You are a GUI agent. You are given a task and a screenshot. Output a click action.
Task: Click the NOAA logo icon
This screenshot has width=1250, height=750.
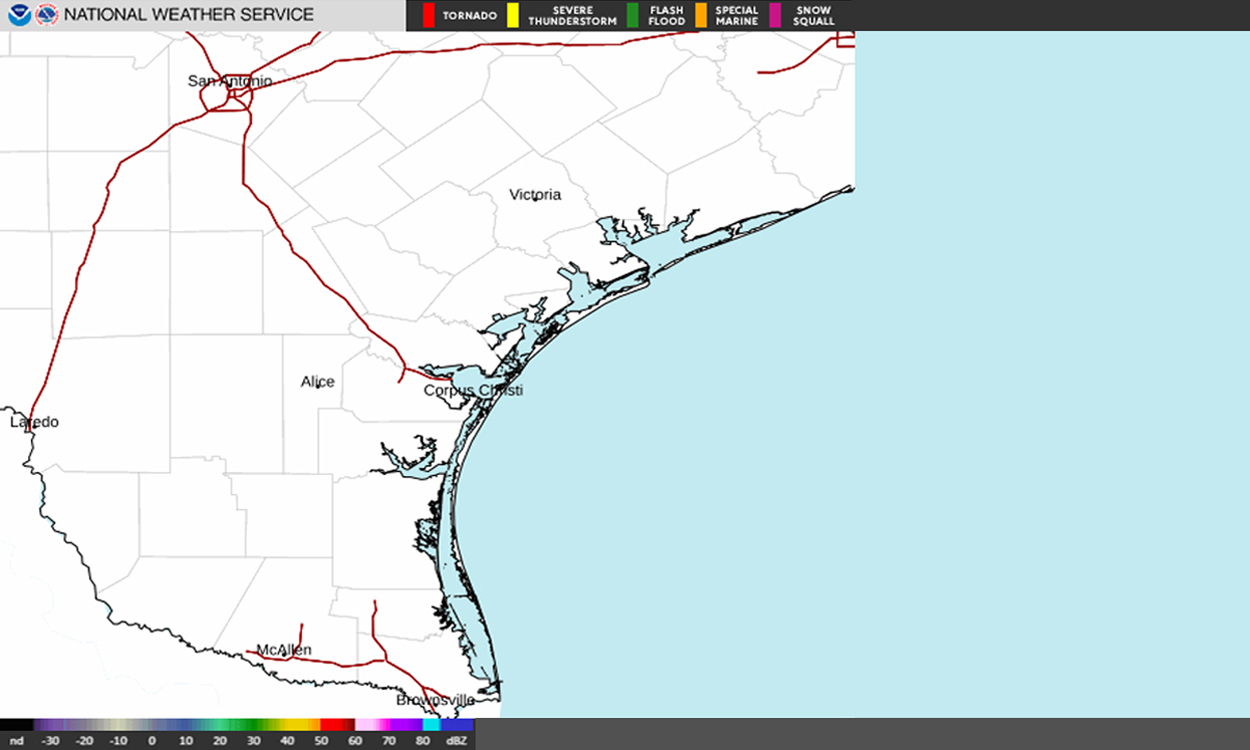[19, 15]
